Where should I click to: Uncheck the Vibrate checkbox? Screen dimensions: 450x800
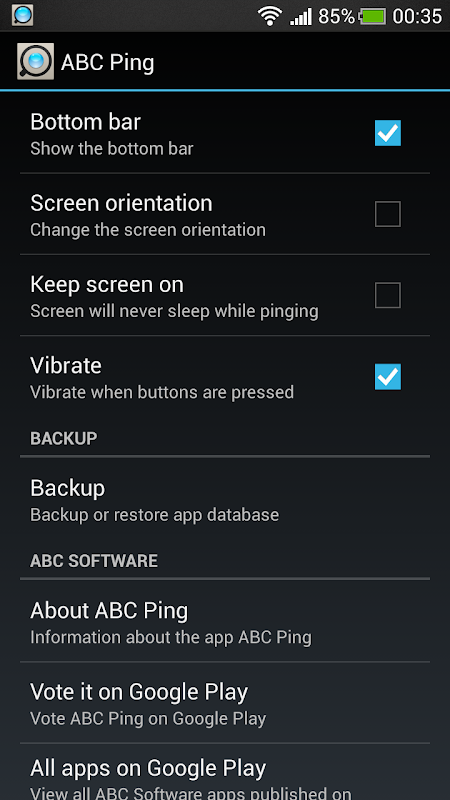388,377
